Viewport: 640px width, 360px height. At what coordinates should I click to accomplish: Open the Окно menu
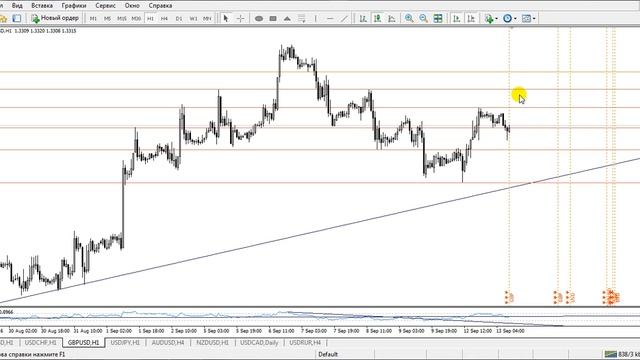click(132, 6)
